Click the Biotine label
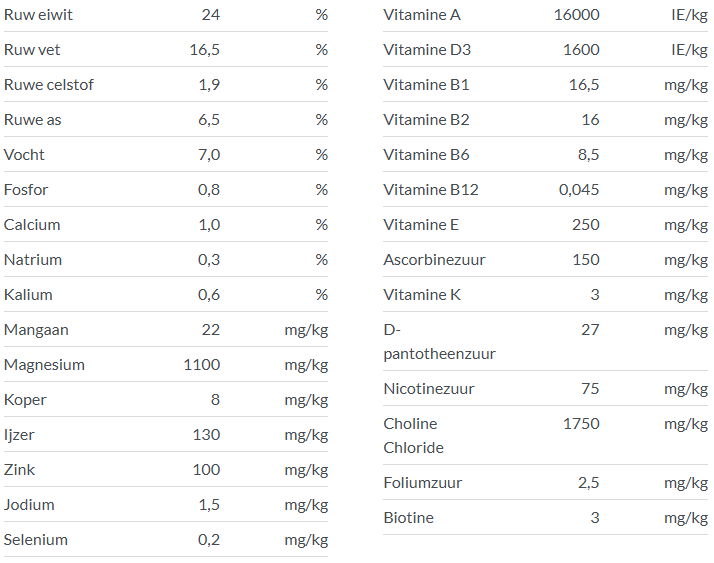Image resolution: width=714 pixels, height=563 pixels. click(408, 518)
